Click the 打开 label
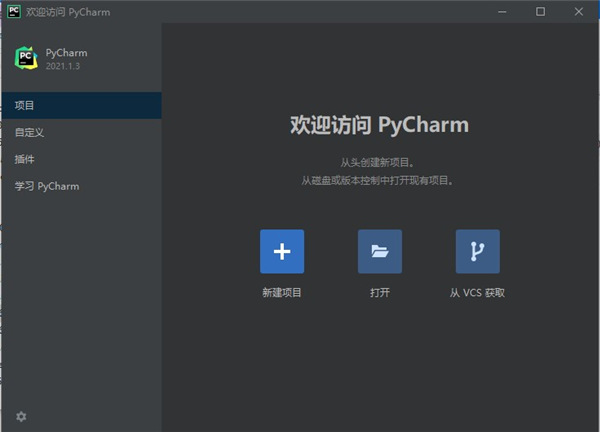 380,293
